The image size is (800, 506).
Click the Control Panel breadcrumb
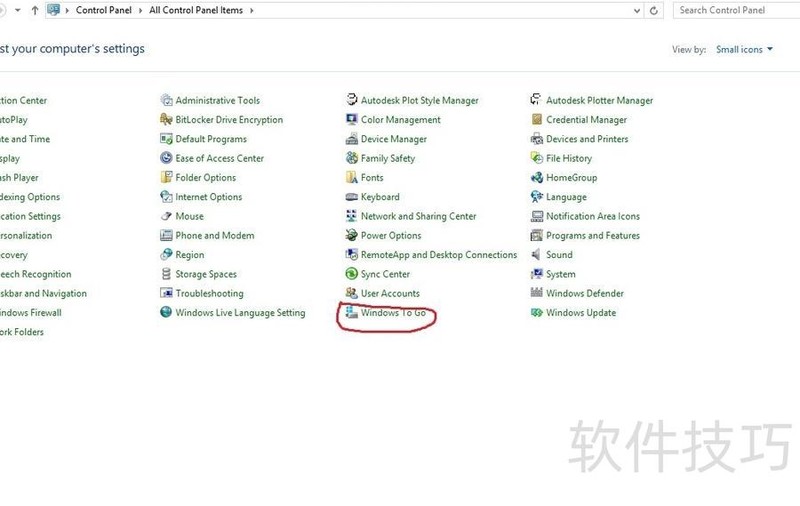coord(104,10)
